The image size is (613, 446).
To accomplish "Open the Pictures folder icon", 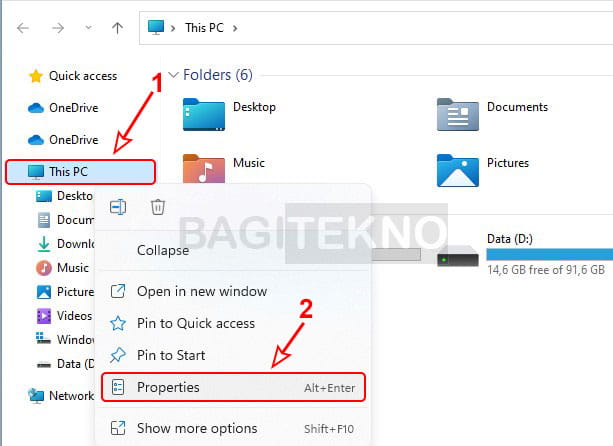I will [457, 170].
